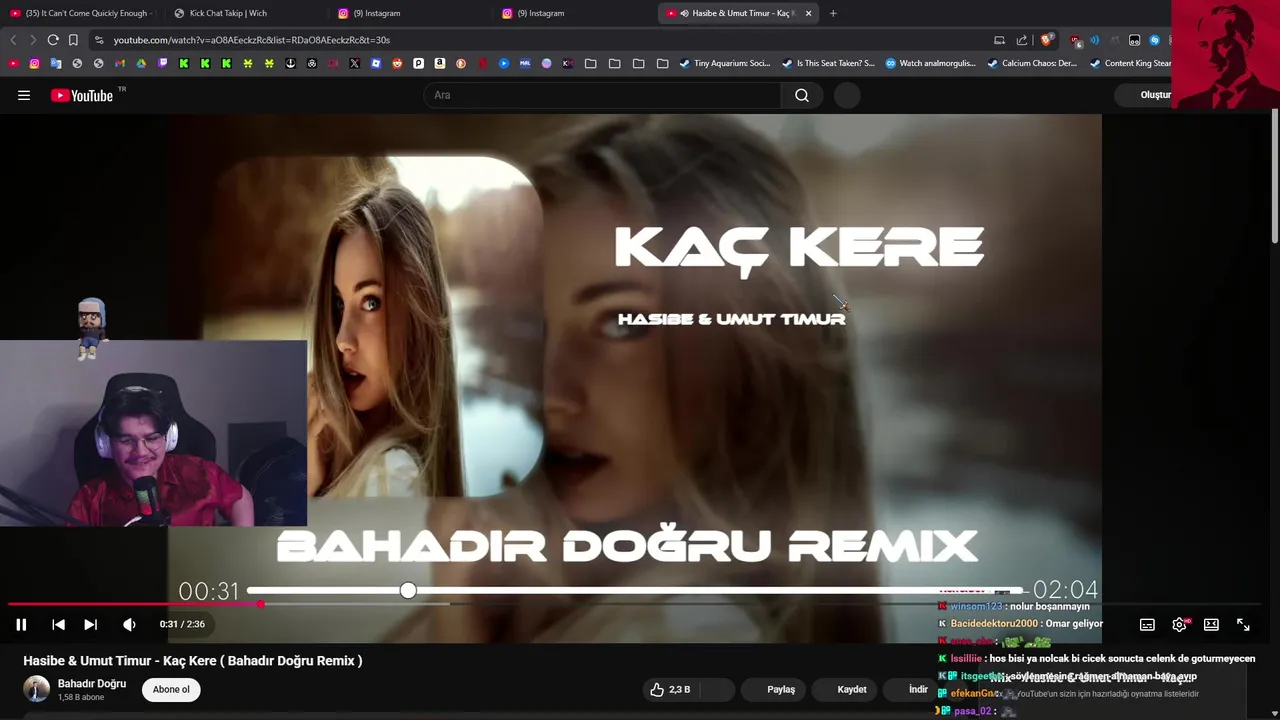Switch the player to theater mode

click(x=1211, y=624)
